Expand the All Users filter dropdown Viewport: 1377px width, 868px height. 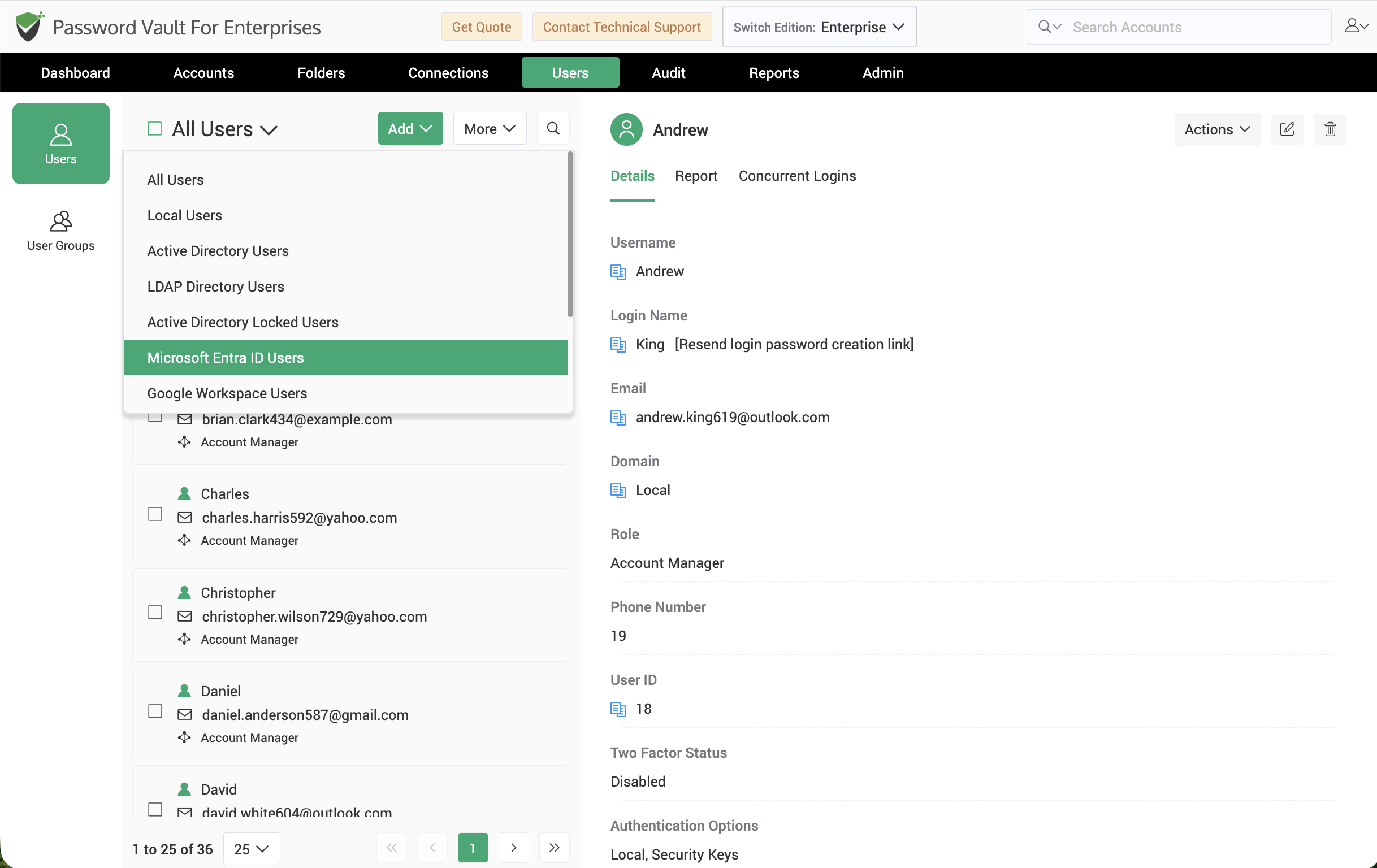(225, 129)
